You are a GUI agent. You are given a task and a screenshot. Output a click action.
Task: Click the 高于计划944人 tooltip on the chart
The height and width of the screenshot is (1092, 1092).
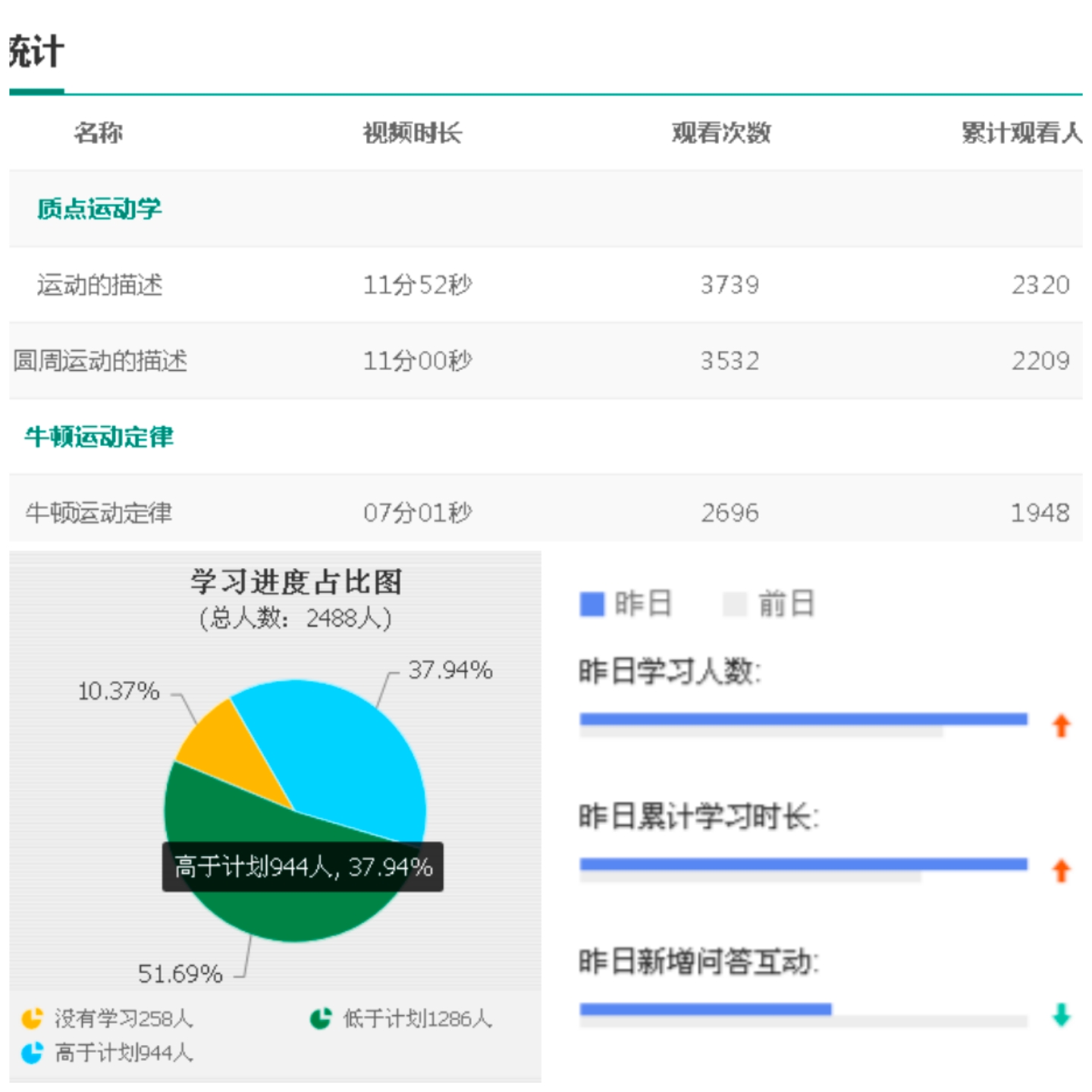pos(302,865)
